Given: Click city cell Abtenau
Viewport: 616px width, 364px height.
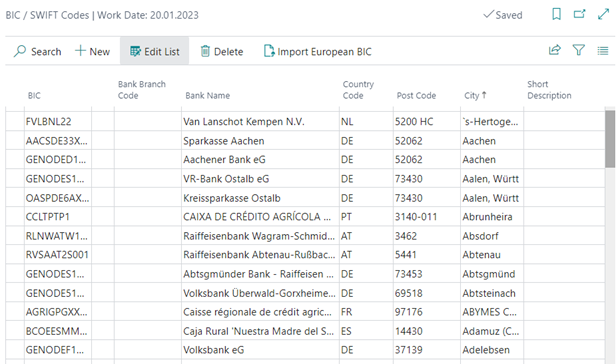Looking at the screenshot, I should [x=492, y=255].
